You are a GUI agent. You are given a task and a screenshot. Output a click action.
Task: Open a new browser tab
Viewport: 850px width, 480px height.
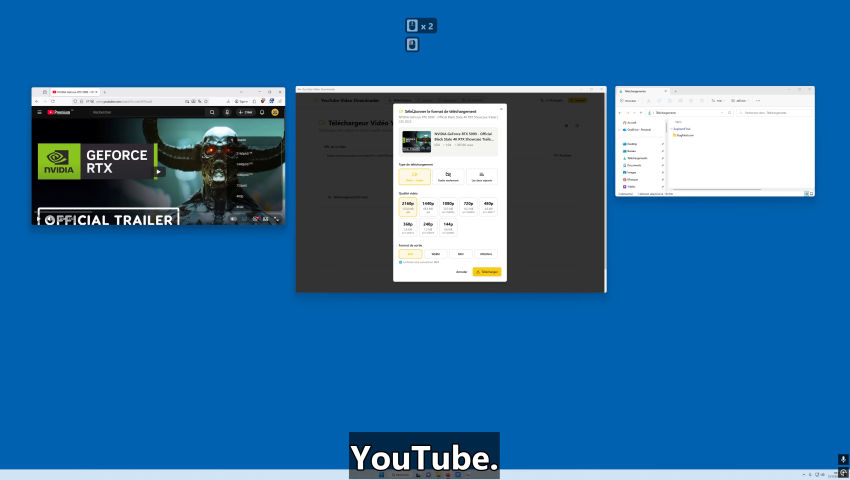click(x=105, y=92)
